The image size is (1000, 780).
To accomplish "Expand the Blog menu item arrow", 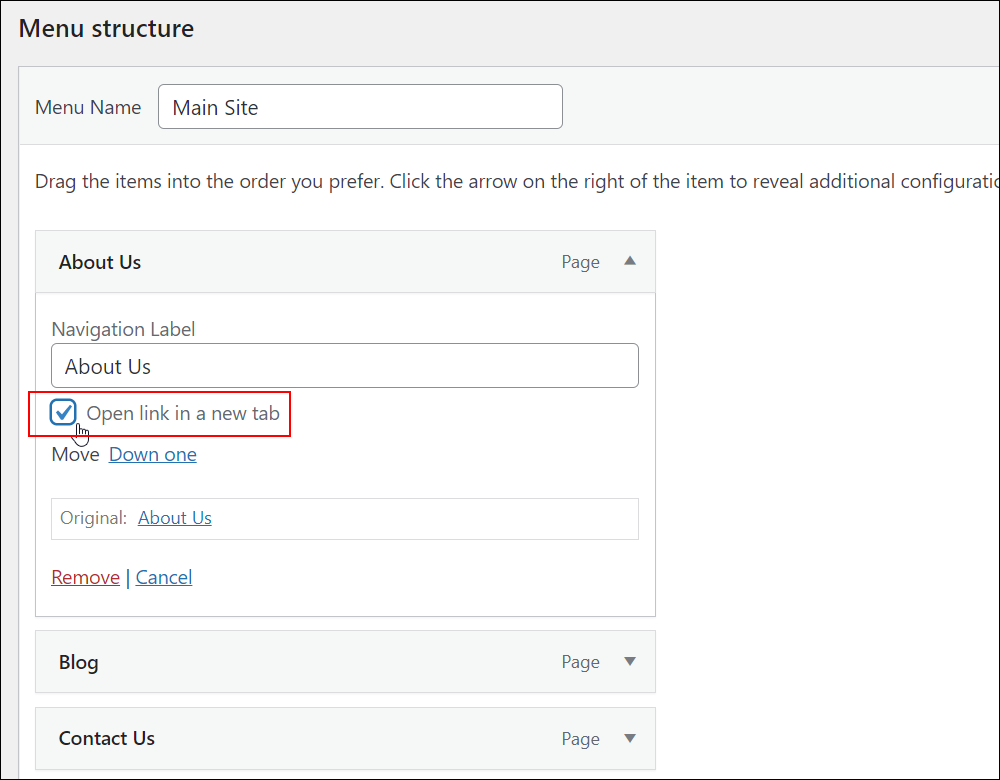I will [x=630, y=661].
